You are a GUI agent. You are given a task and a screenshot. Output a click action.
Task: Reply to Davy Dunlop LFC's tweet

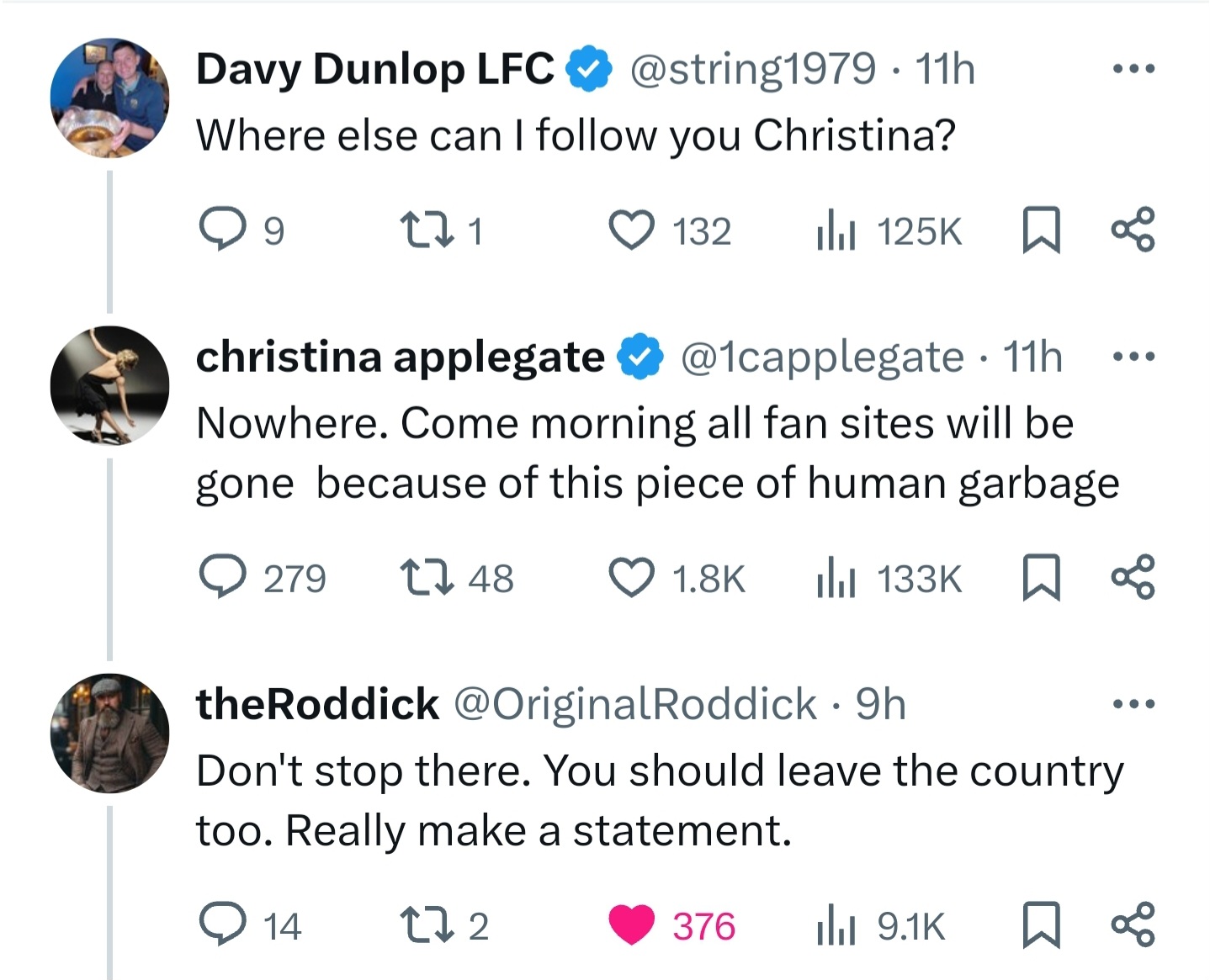point(222,230)
